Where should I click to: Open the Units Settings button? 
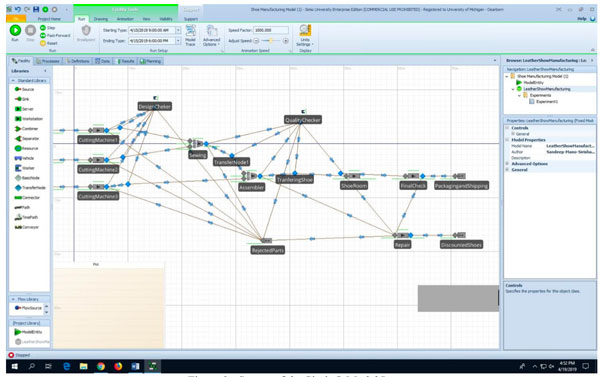click(x=305, y=36)
